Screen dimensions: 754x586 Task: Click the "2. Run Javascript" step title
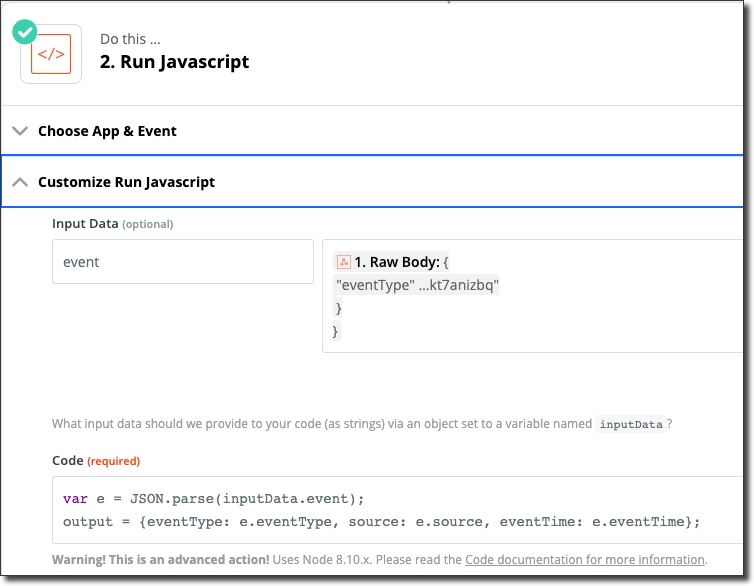(x=174, y=62)
